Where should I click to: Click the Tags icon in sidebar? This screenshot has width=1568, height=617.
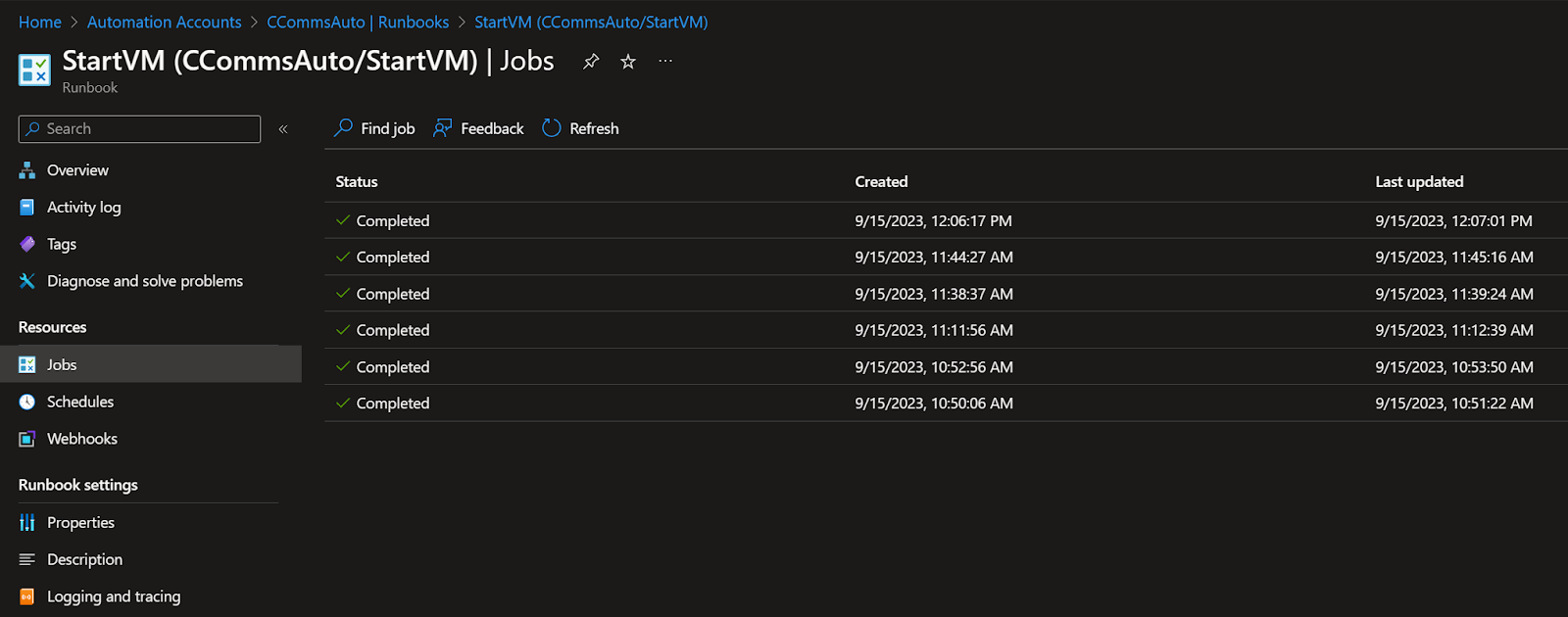click(x=27, y=245)
